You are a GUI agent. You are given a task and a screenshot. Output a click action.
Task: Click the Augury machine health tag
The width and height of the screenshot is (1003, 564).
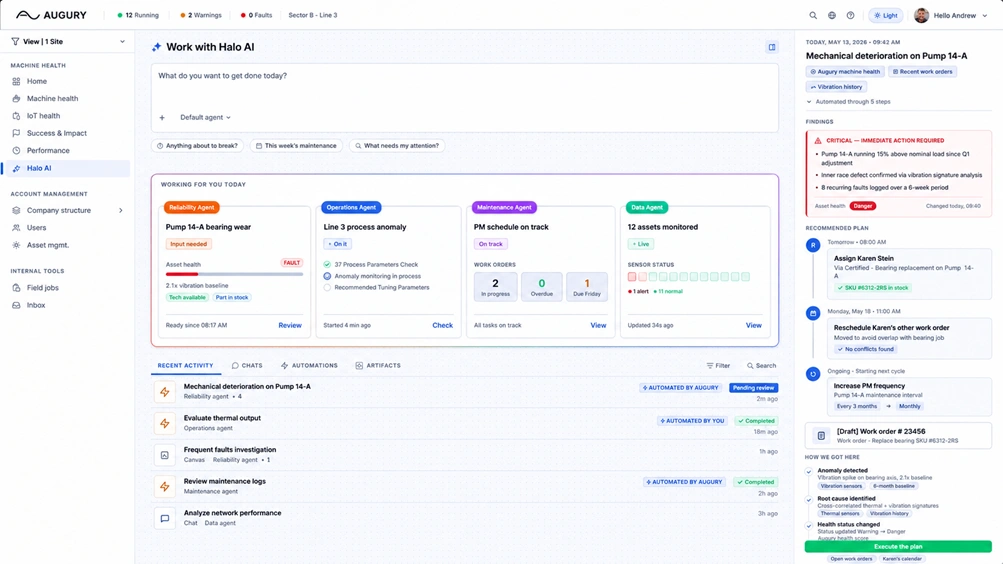pyautogui.click(x=845, y=72)
